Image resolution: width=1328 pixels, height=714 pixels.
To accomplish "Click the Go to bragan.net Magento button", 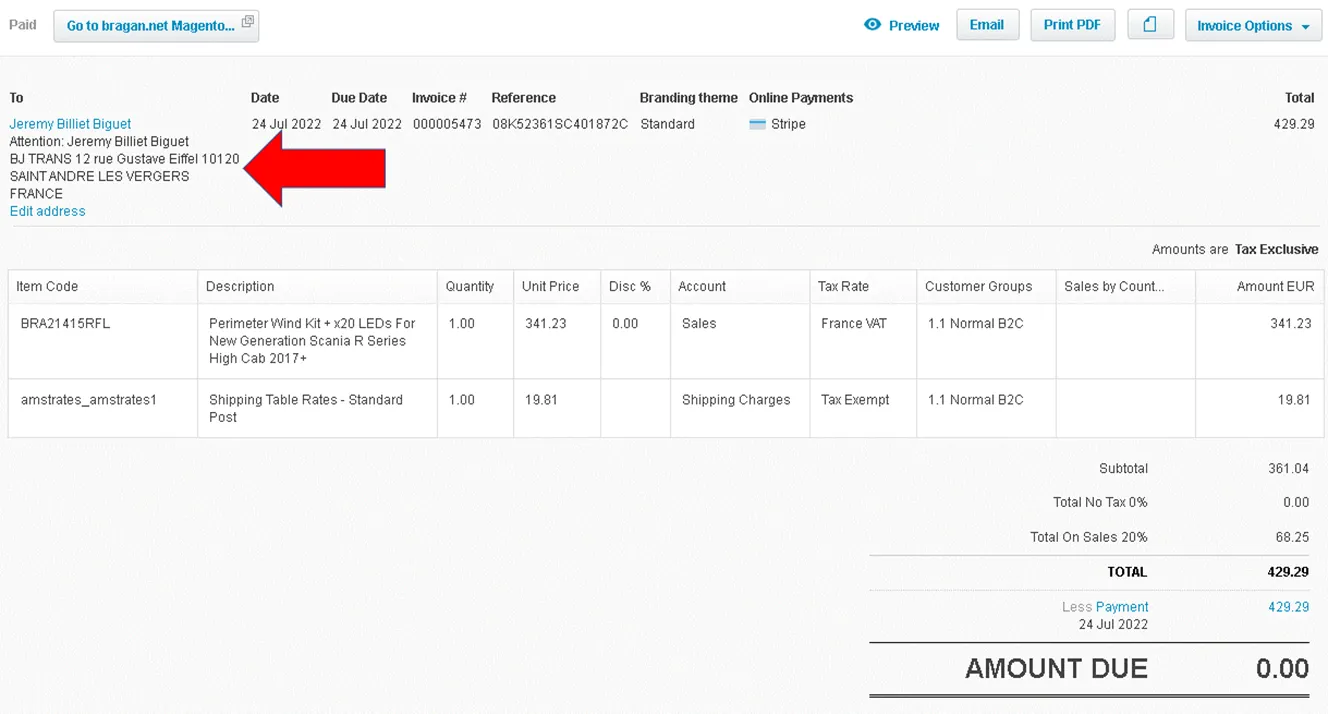I will [x=156, y=25].
